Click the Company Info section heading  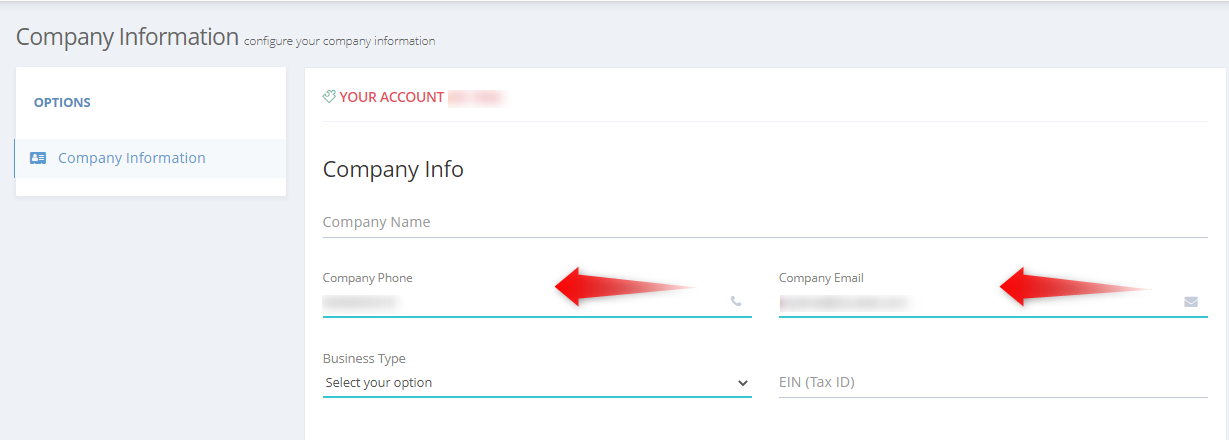point(393,169)
